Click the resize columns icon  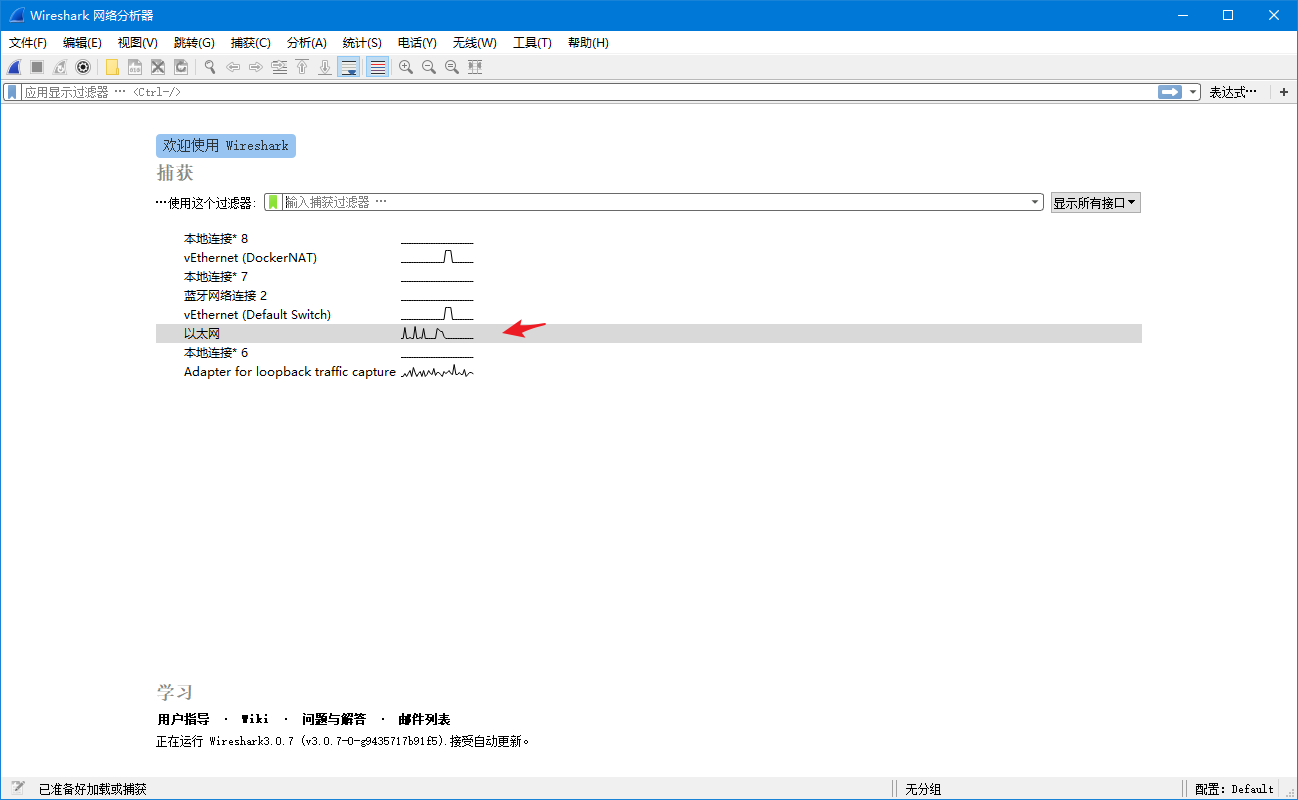click(x=475, y=67)
